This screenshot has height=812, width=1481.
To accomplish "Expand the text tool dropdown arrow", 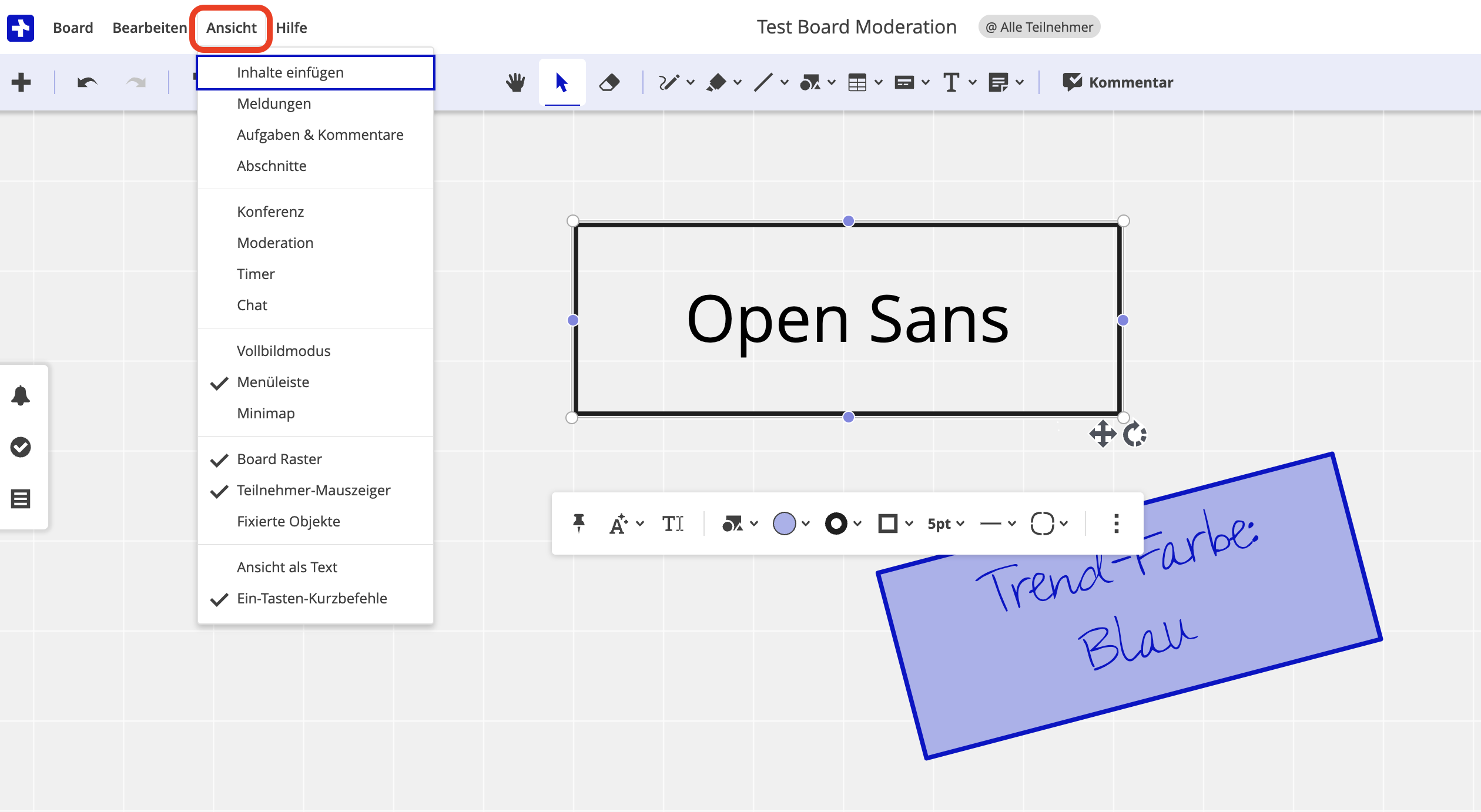I will (973, 82).
